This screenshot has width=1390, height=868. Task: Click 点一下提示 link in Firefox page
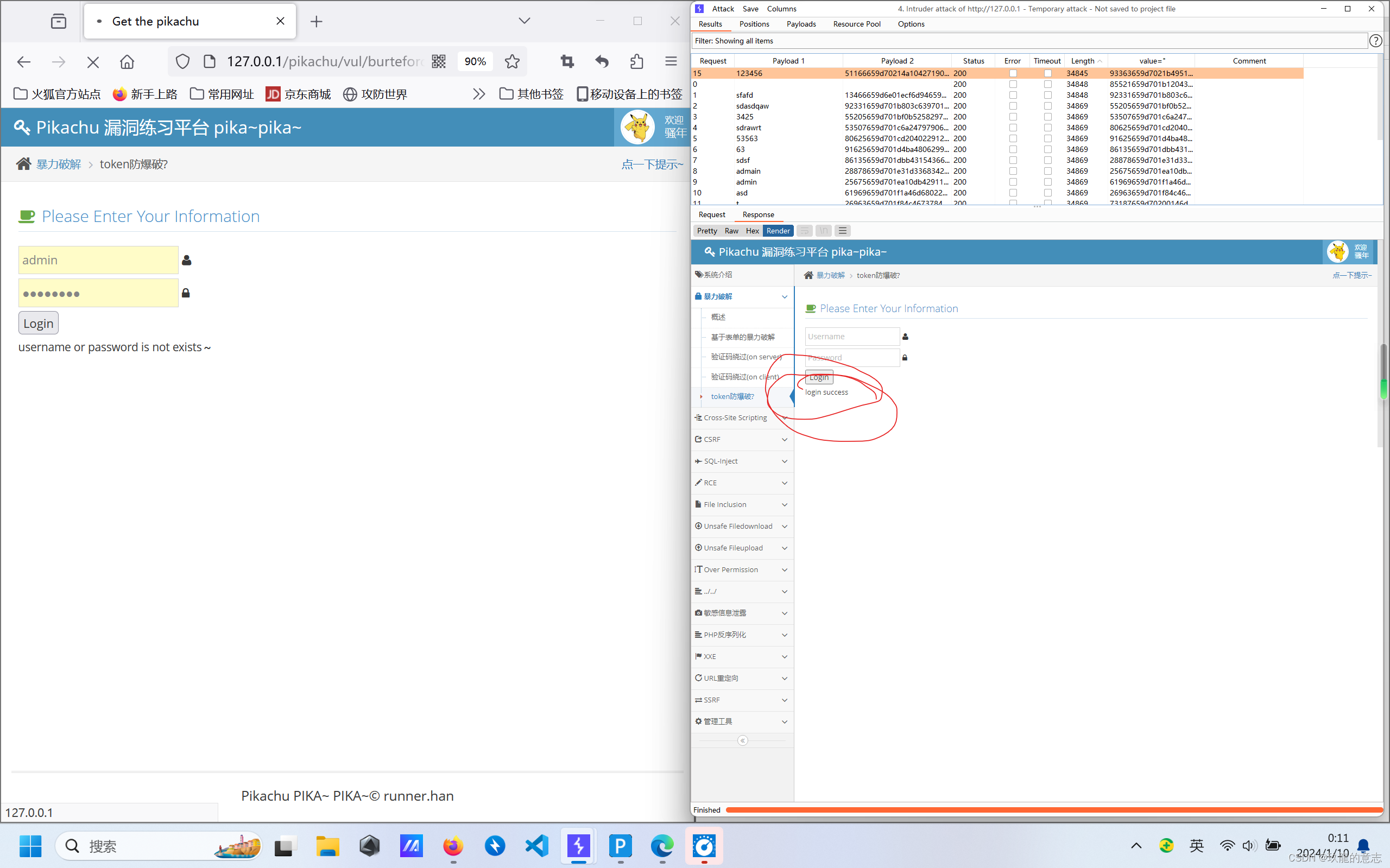[x=652, y=165]
